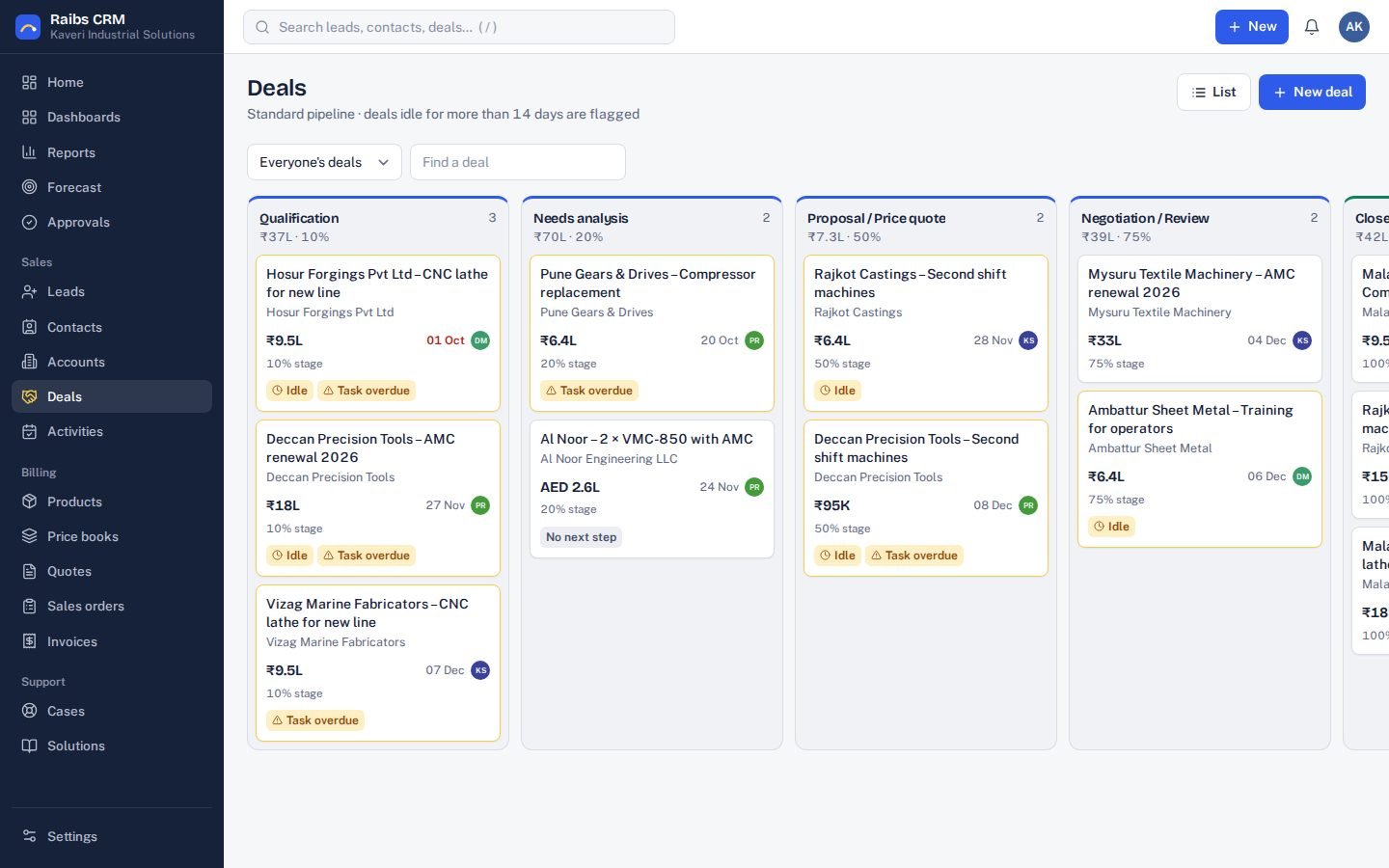The height and width of the screenshot is (868, 1389).
Task: Click the No next step tag on Al Noor deal
Action: point(581,537)
